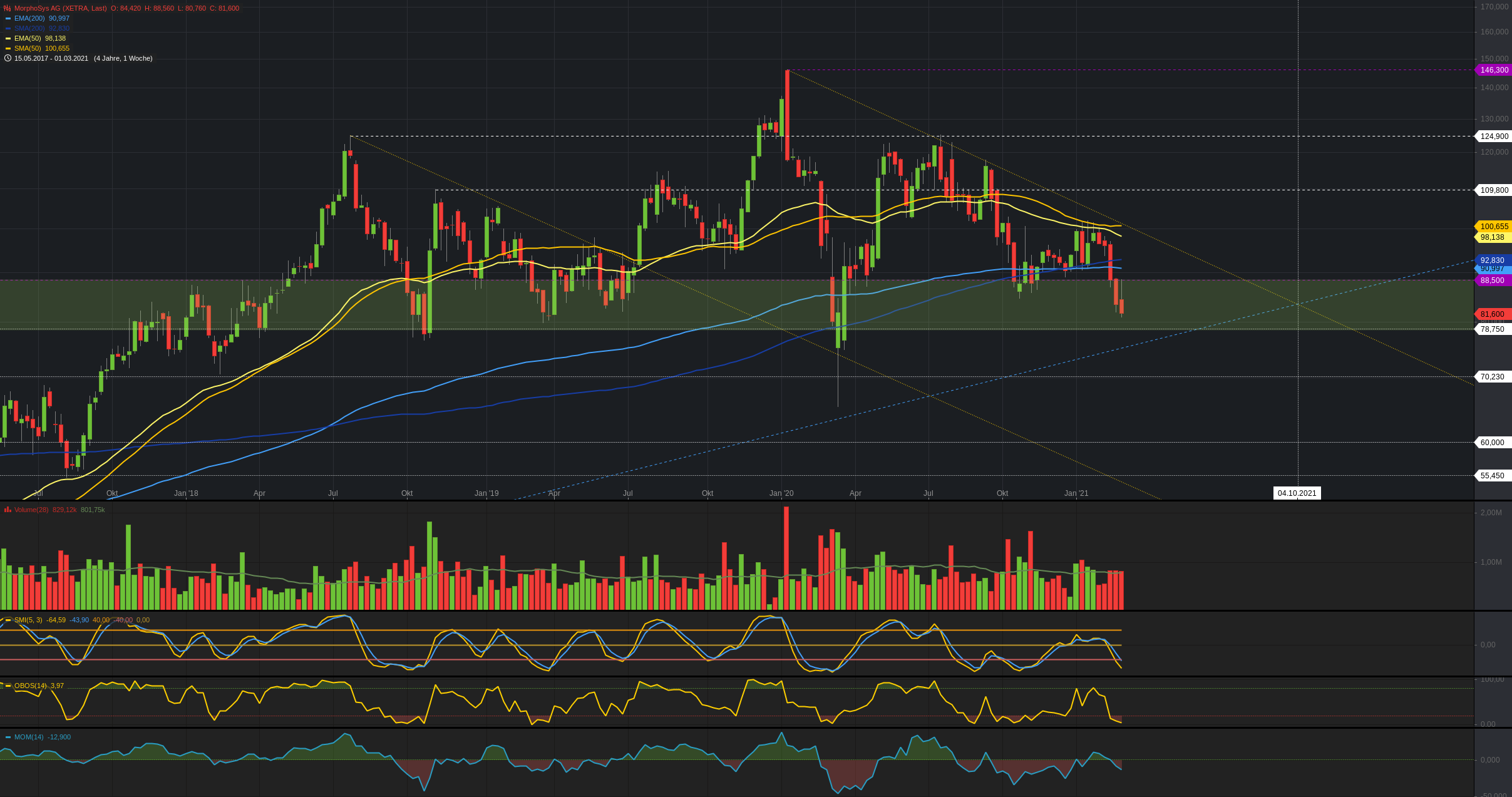The image size is (1512, 797).
Task: Select the MorphoSys AG (XETRA, Last) title
Action: tap(60, 8)
